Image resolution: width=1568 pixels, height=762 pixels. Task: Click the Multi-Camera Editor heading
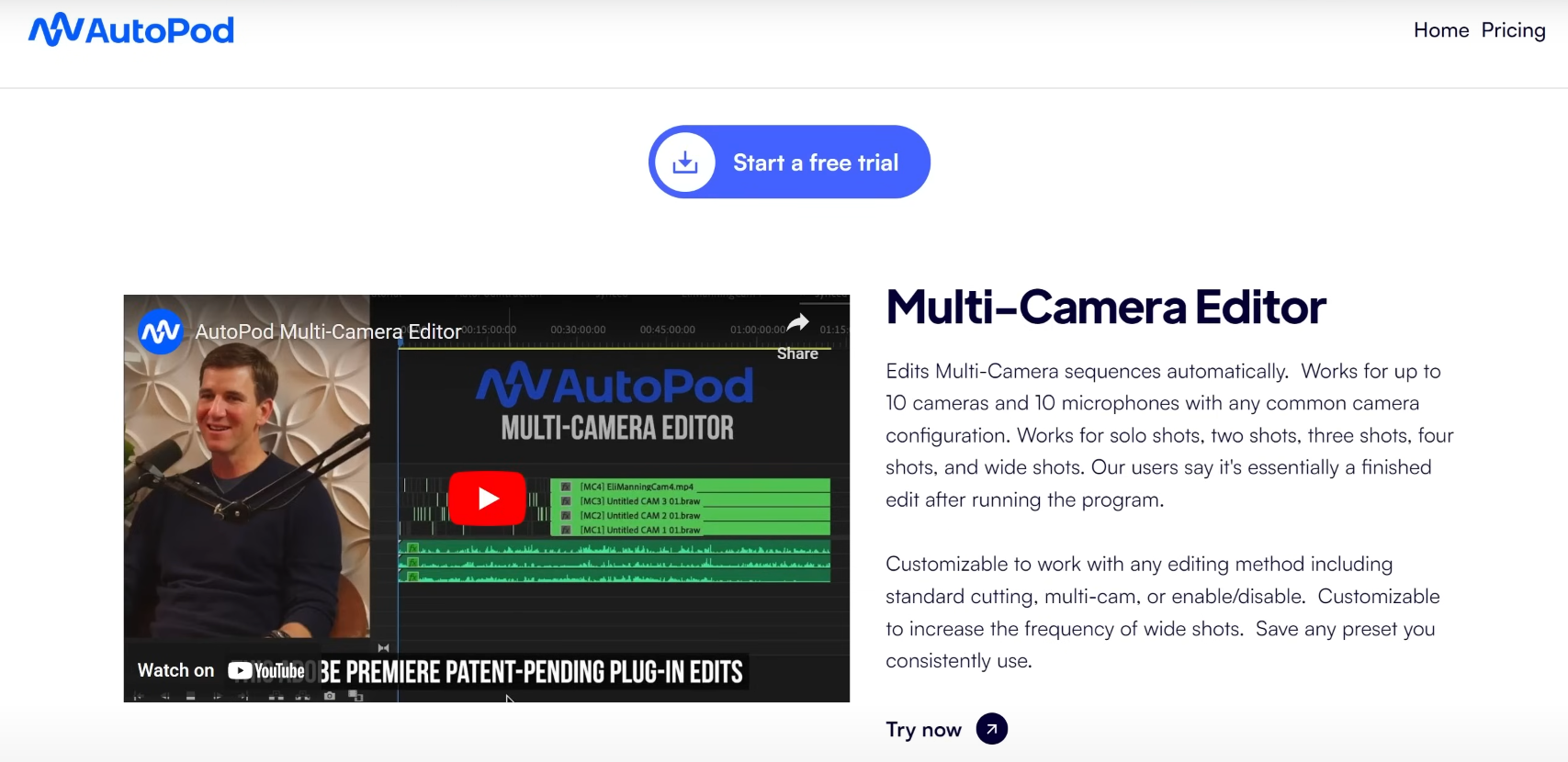[x=1106, y=307]
